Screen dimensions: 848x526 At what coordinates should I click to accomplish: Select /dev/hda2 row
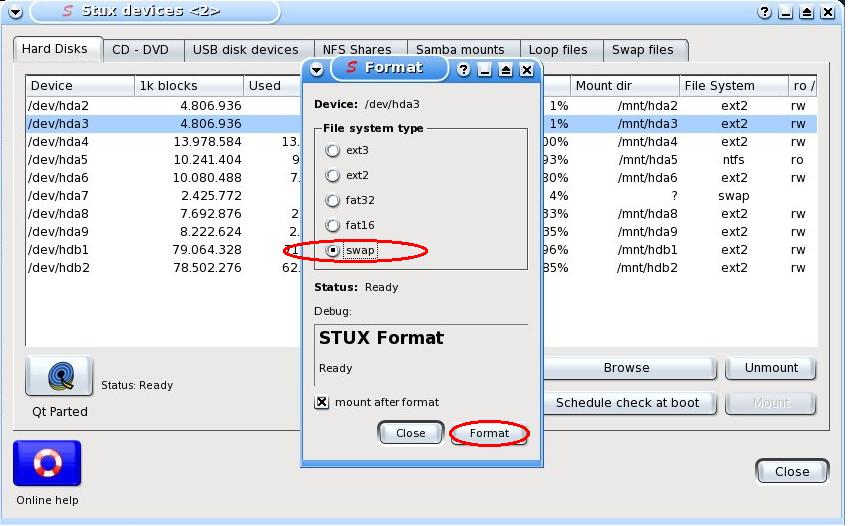pos(421,106)
